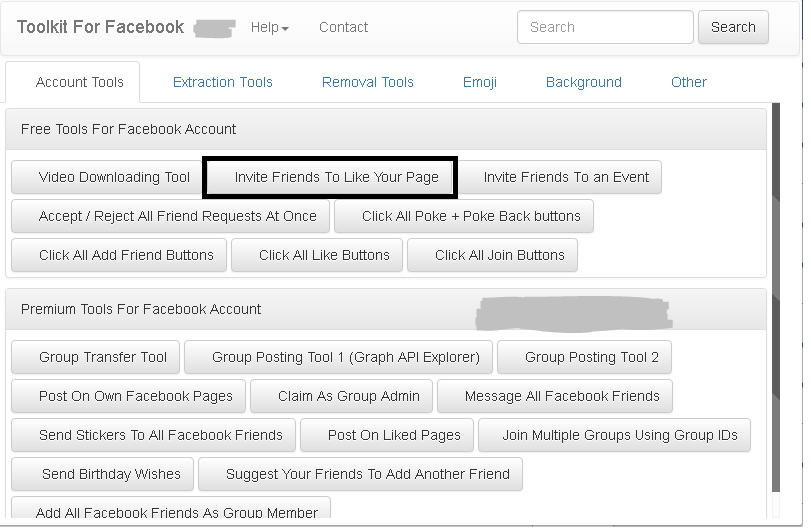Open the Other tab

[688, 82]
